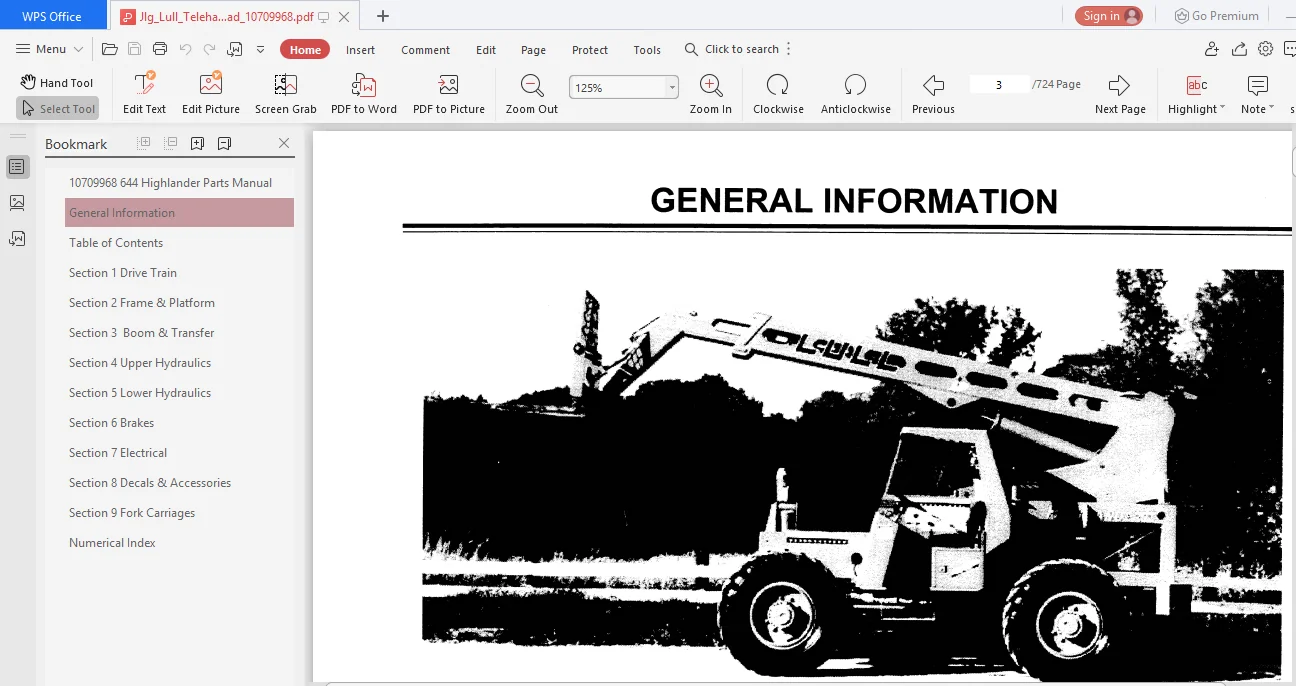Screen dimensions: 1296x686
Task: Click the add collaborator person icon
Action: (1212, 49)
